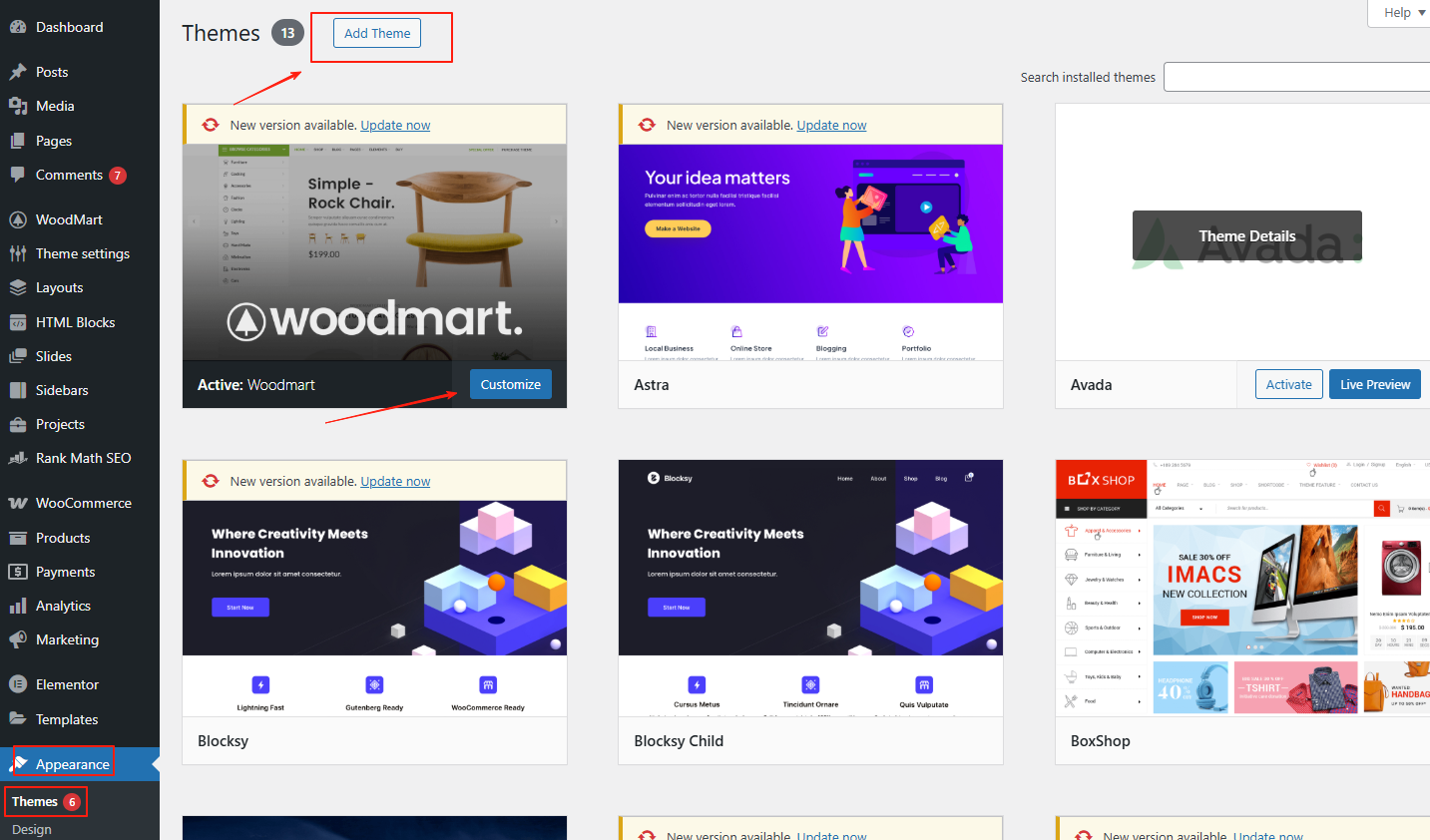This screenshot has height=840, width=1430.
Task: Click the Marketing megaphone icon
Action: pyautogui.click(x=18, y=639)
